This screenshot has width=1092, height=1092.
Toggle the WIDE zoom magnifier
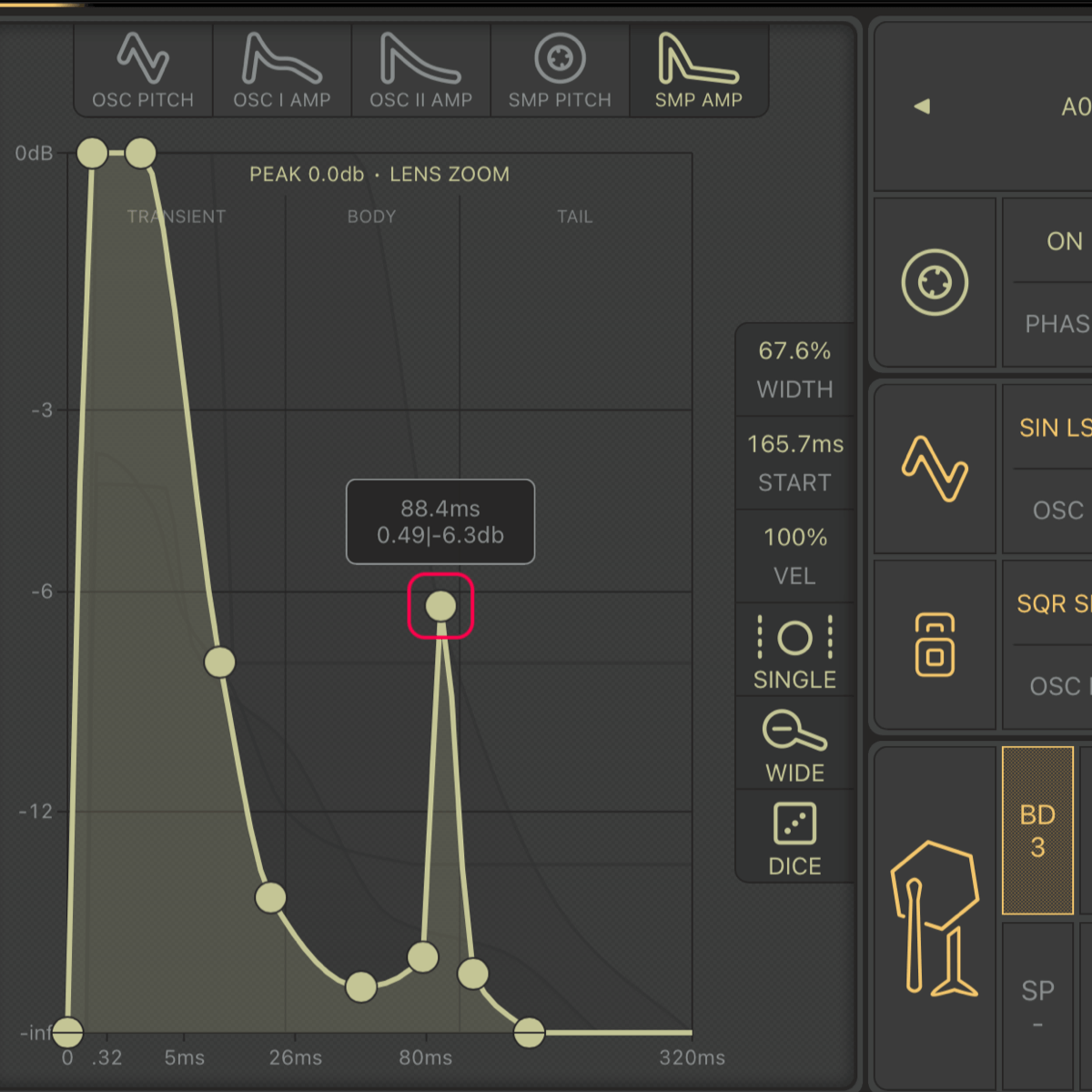tap(794, 744)
